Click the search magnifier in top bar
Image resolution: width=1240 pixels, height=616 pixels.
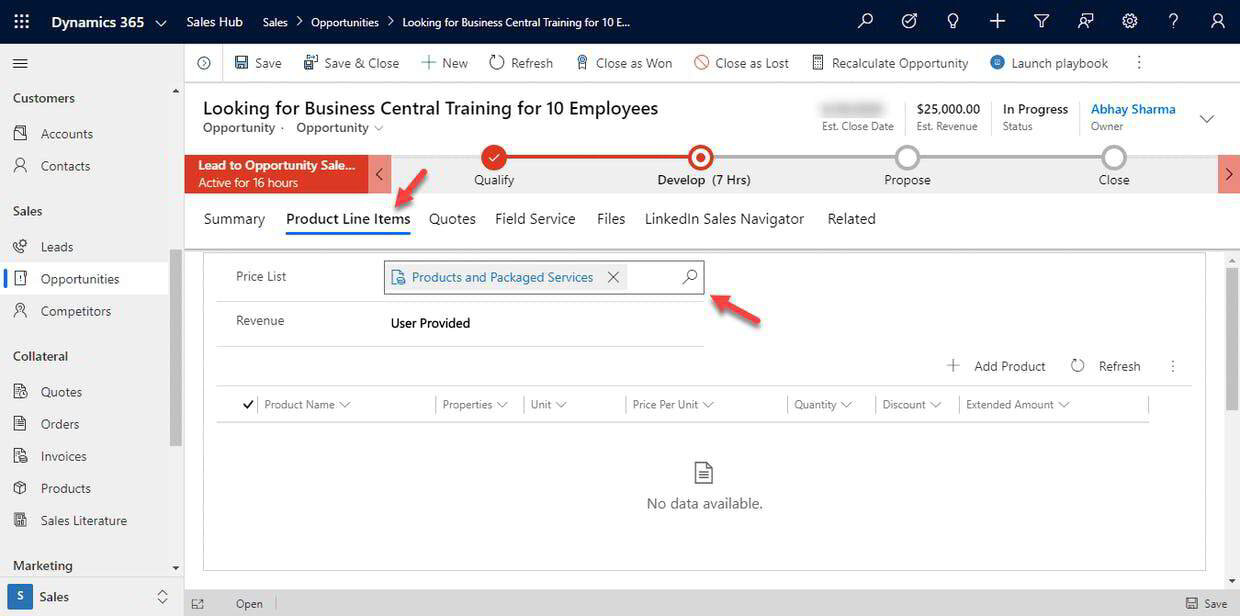866,22
